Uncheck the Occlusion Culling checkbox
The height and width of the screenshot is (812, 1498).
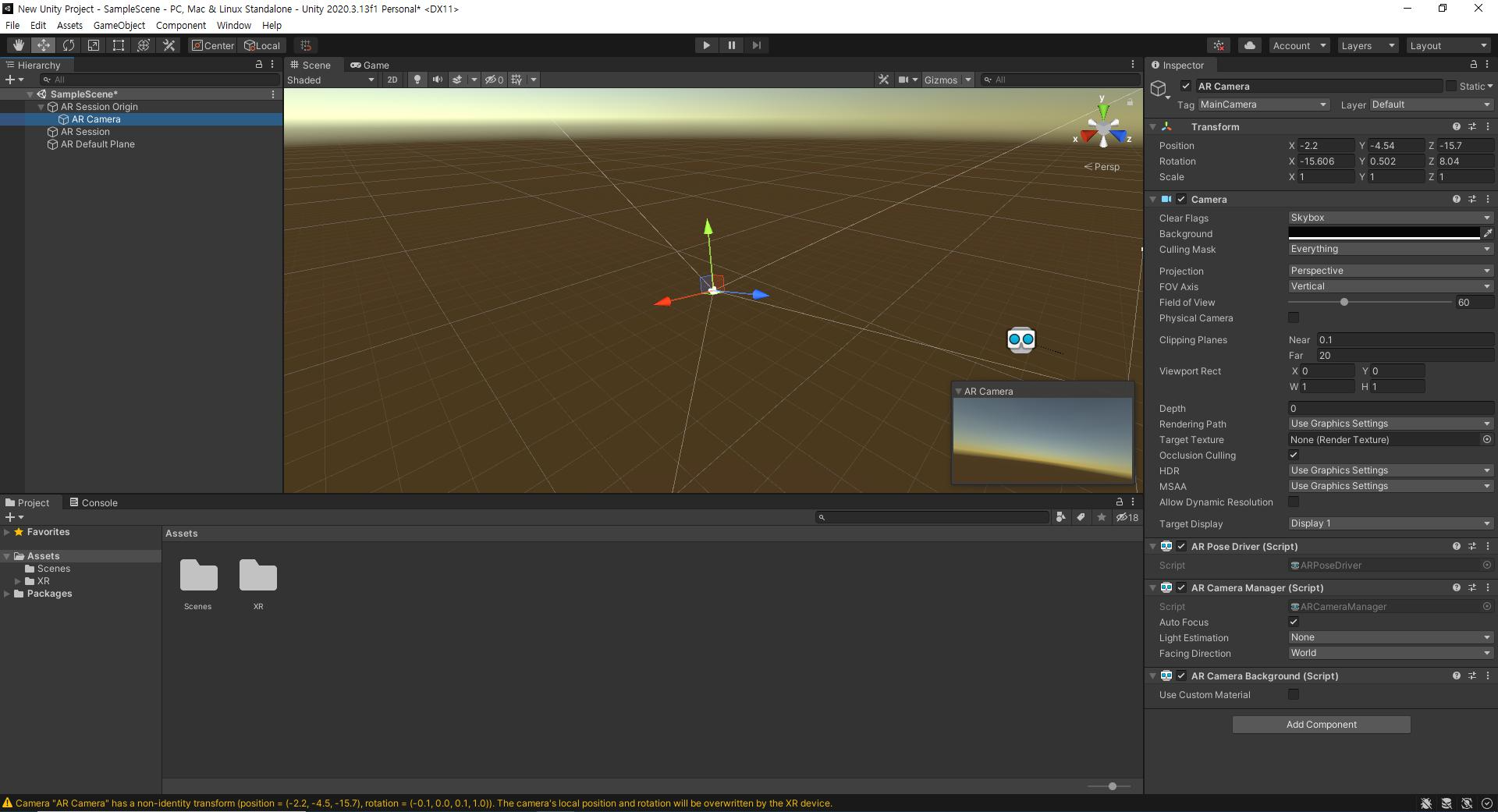[1294, 455]
